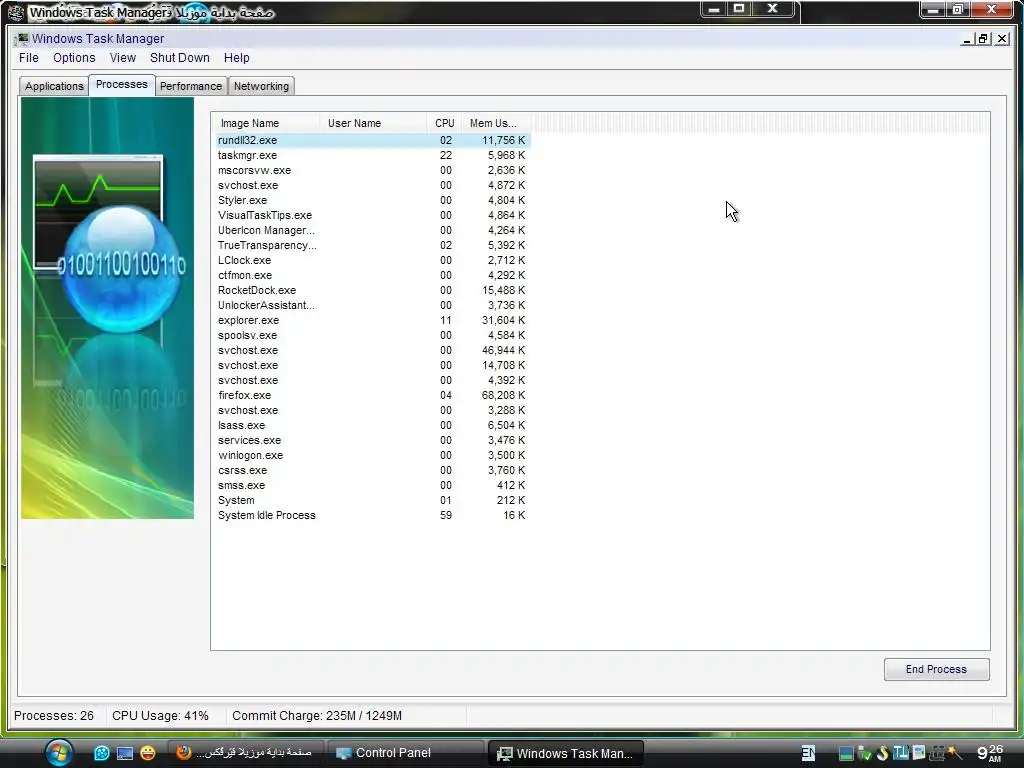Select the svchost.exe row using 14,708 K

click(x=373, y=366)
